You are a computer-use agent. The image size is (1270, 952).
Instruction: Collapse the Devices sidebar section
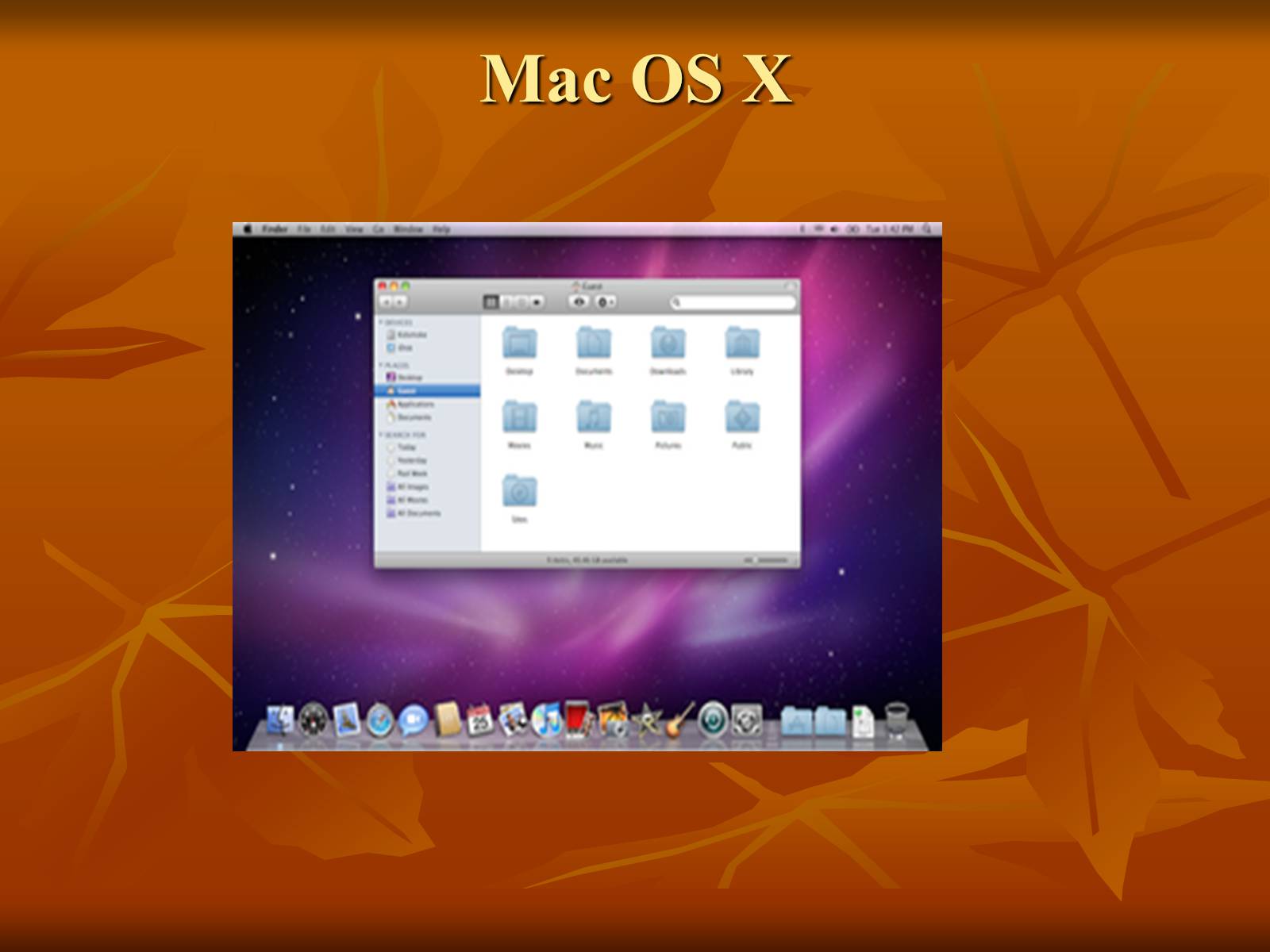[381, 322]
